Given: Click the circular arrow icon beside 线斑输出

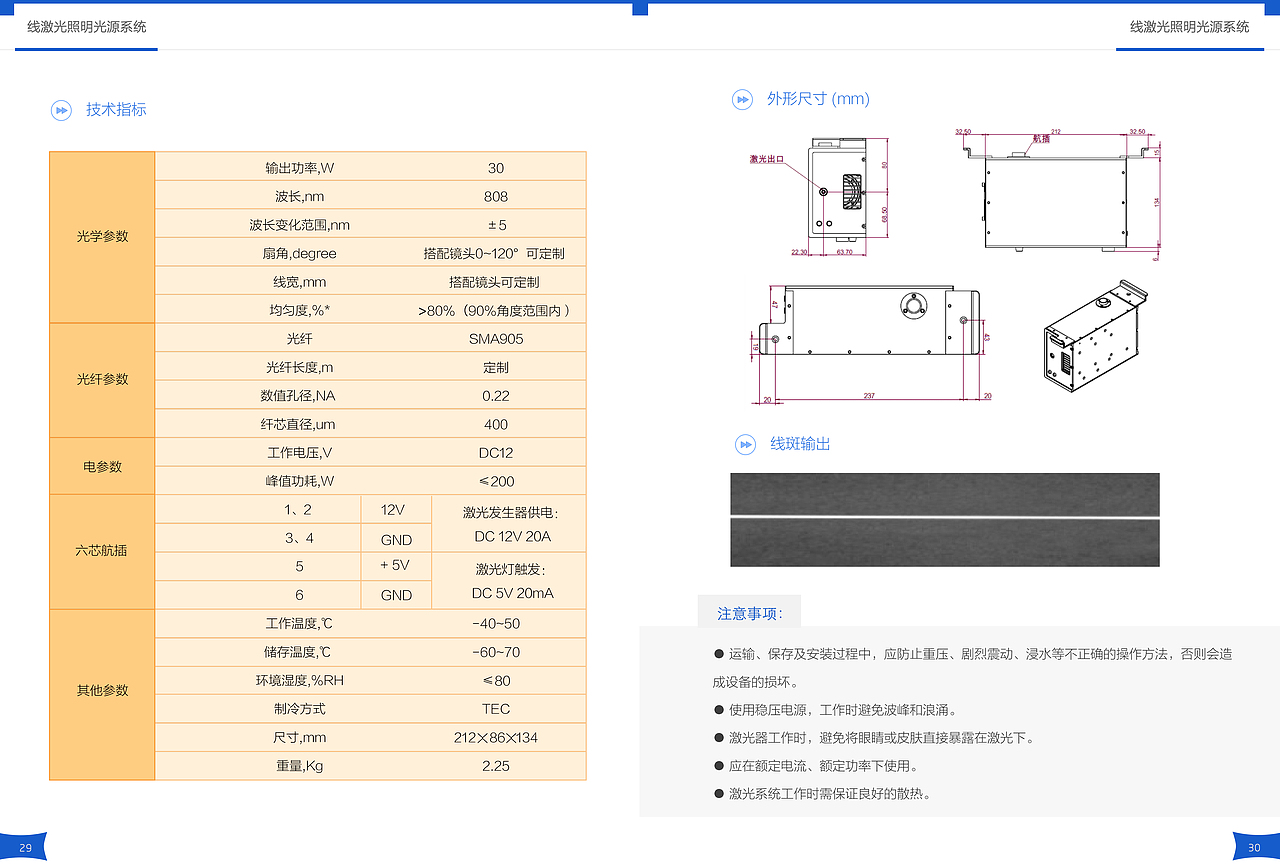Looking at the screenshot, I should coord(744,445).
